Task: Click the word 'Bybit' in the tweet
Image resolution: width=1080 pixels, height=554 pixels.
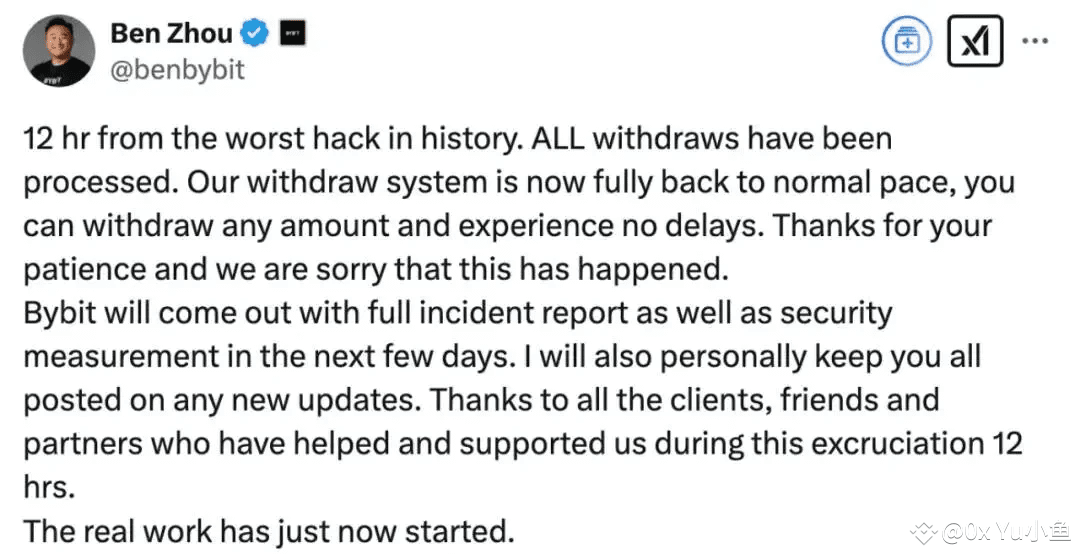Action: tap(60, 314)
